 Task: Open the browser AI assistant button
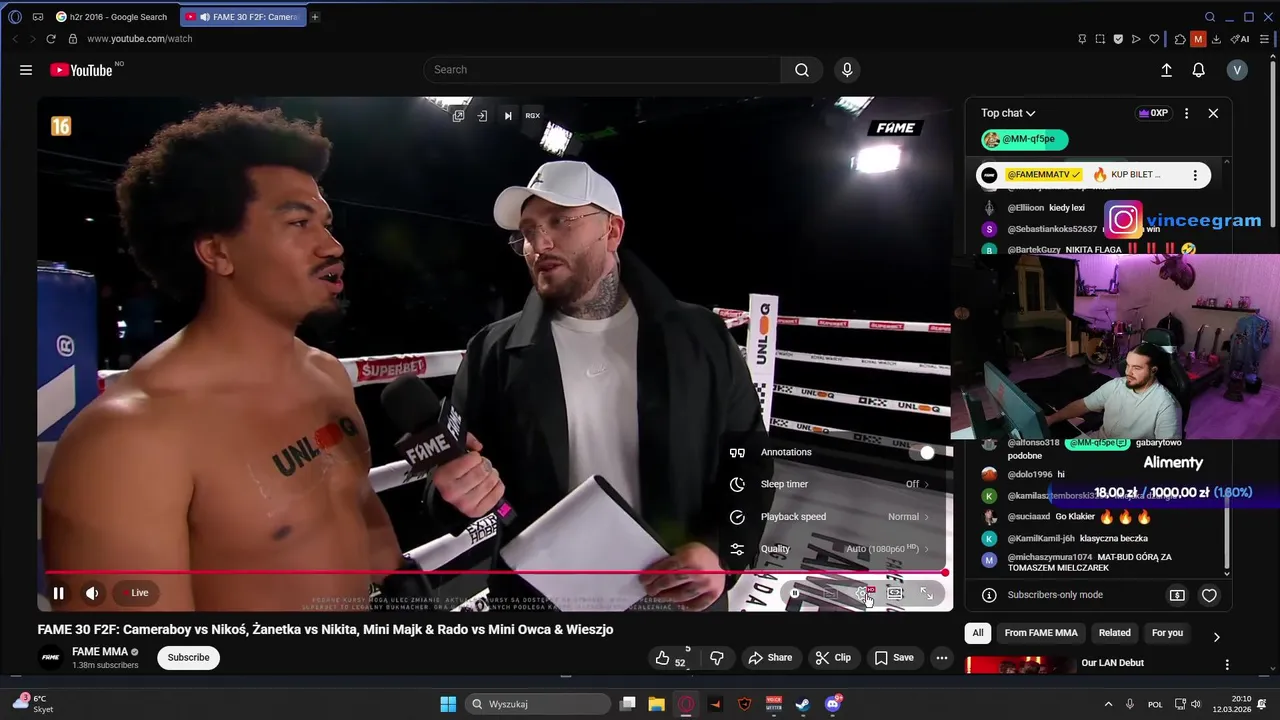click(x=1240, y=39)
